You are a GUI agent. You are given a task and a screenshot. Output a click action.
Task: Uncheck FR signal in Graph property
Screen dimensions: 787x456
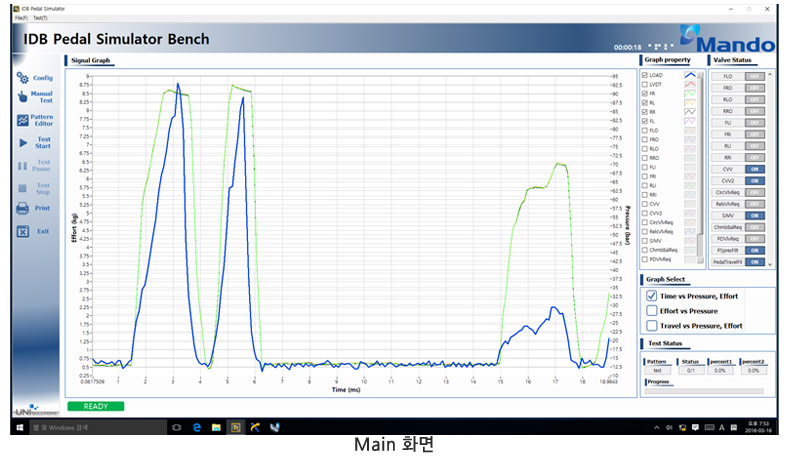pos(645,93)
